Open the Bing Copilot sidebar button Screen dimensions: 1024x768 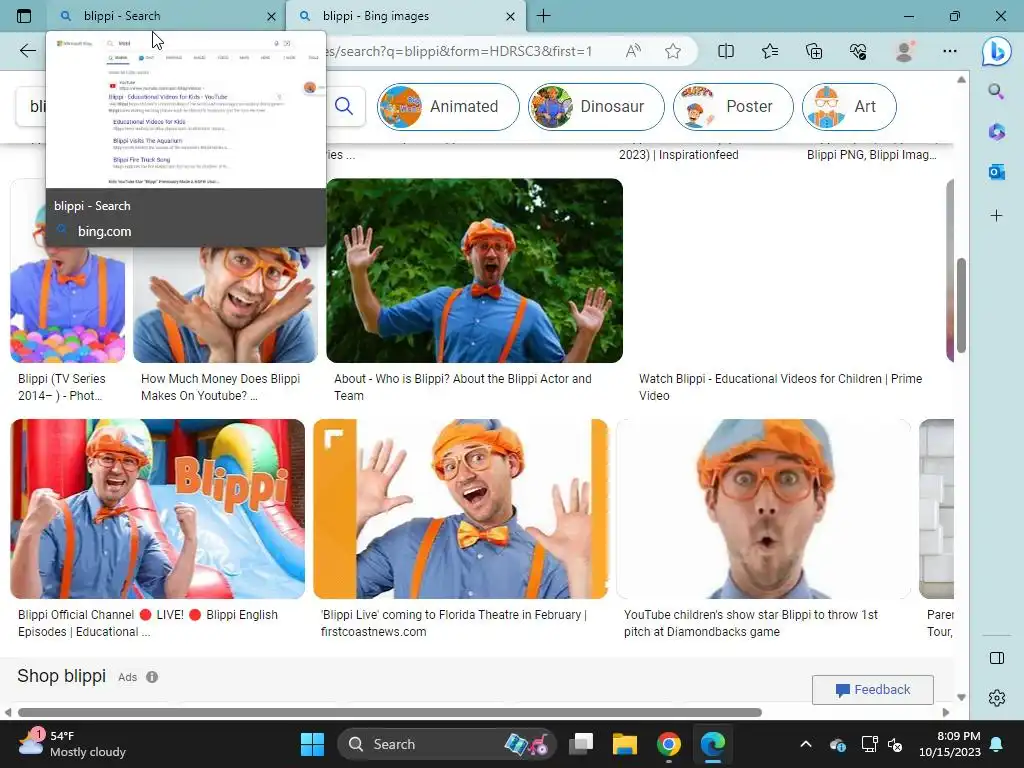coord(996,52)
